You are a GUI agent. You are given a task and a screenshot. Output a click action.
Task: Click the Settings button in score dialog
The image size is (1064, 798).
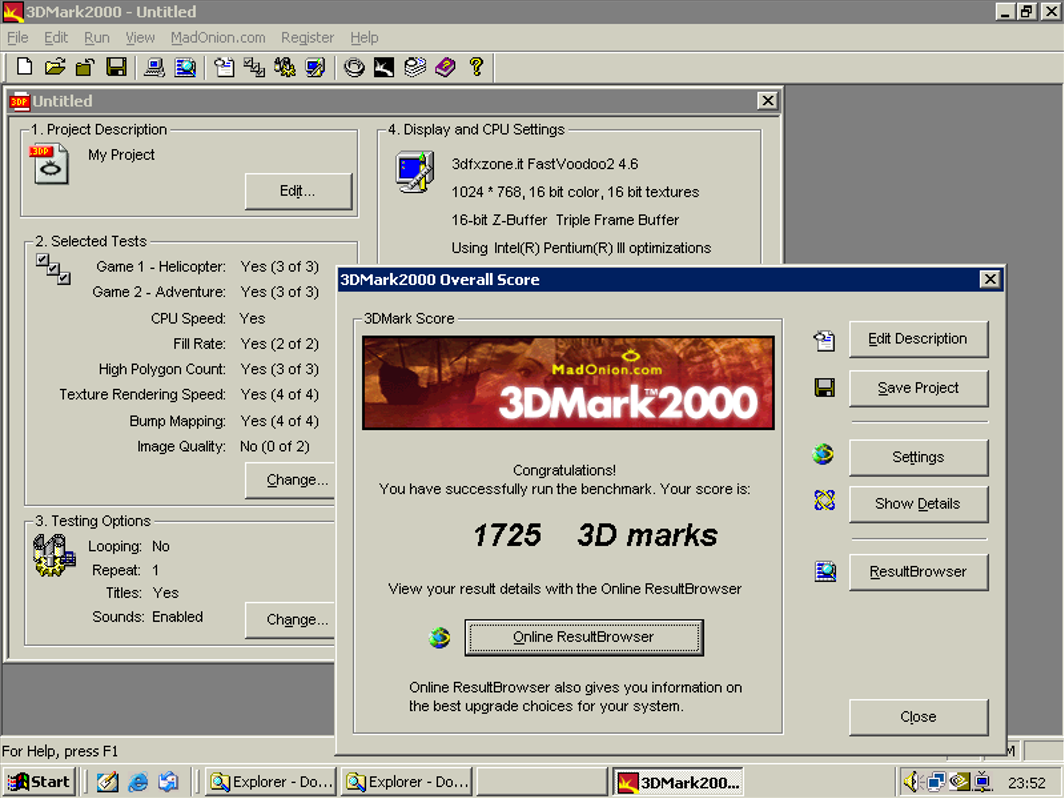point(918,457)
